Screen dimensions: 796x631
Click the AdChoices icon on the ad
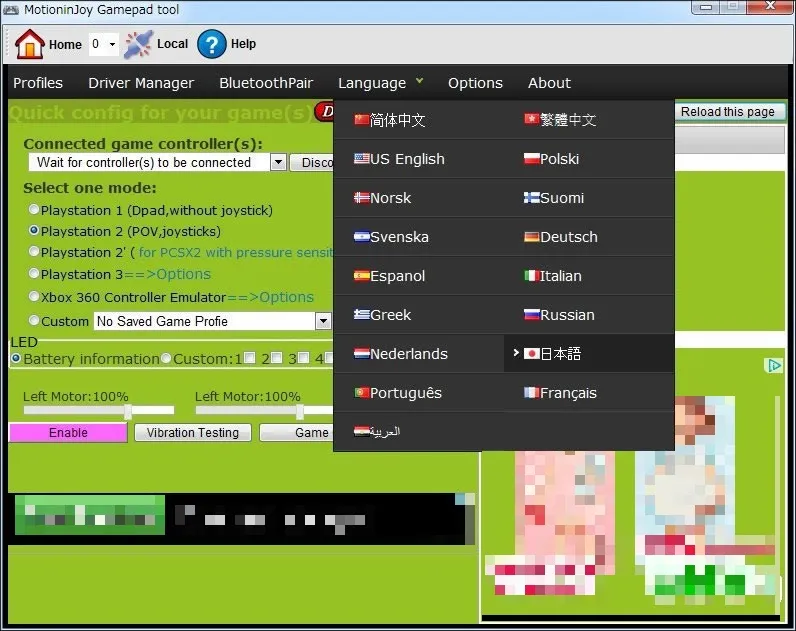coord(774,365)
